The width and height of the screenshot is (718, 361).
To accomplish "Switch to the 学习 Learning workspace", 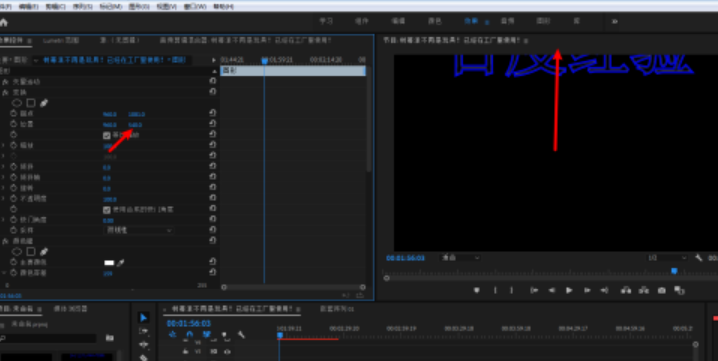I will [326, 22].
